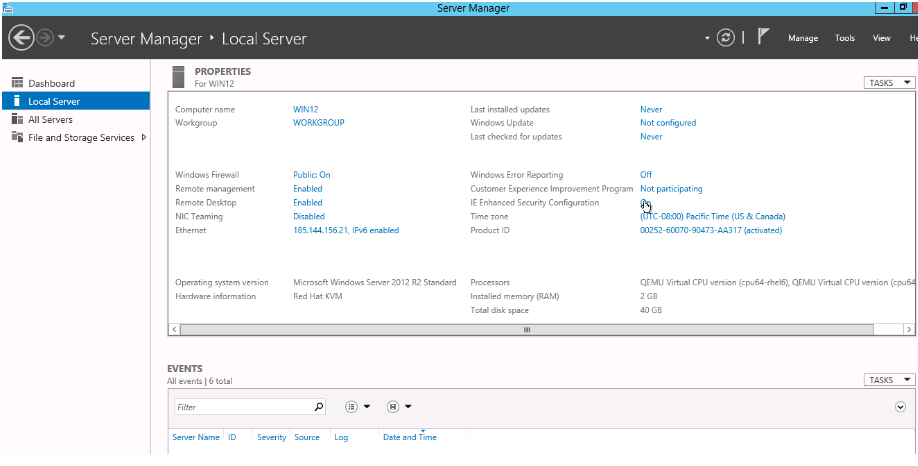
Task: Click the All Servers icon
Action: pos(17,119)
